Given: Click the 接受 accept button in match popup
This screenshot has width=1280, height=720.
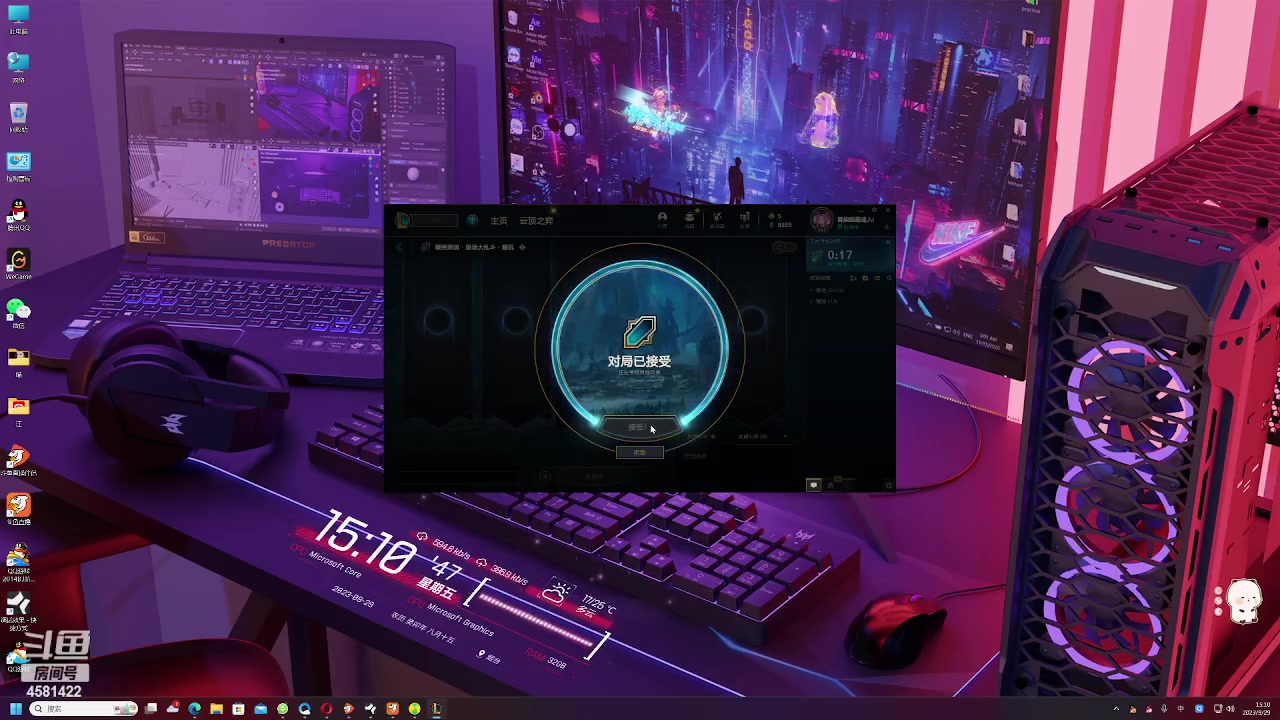Looking at the screenshot, I should (x=640, y=427).
